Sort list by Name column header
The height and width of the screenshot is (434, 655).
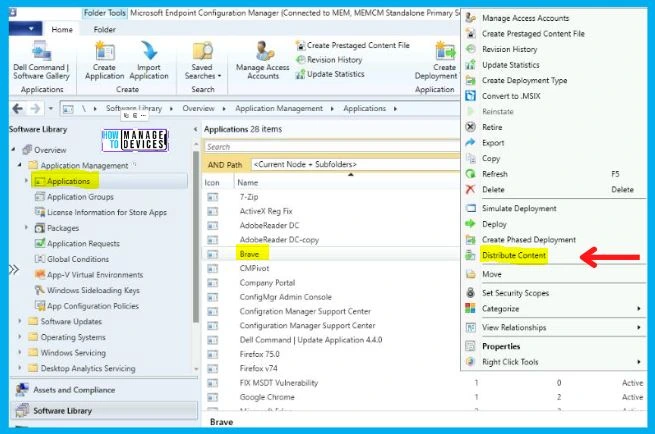pos(248,183)
